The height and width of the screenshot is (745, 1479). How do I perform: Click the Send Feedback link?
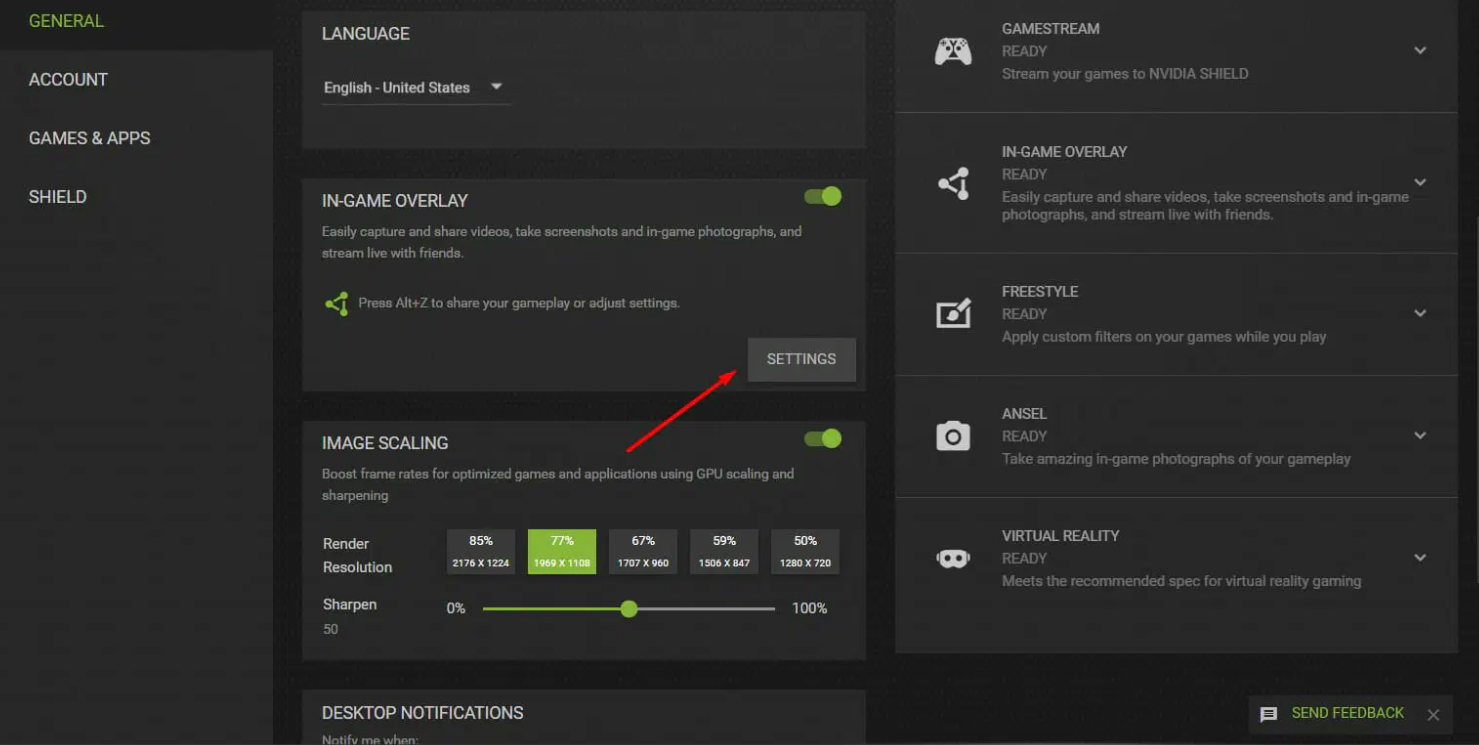(x=1348, y=713)
